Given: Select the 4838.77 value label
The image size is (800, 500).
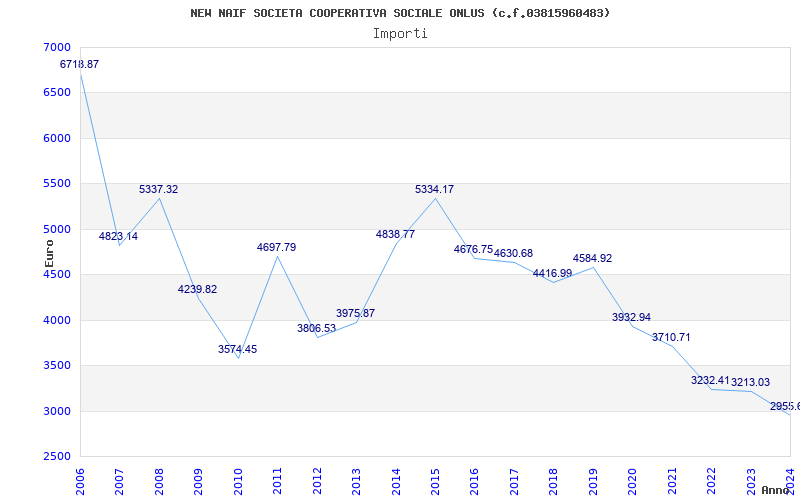Looking at the screenshot, I should 395,235.
